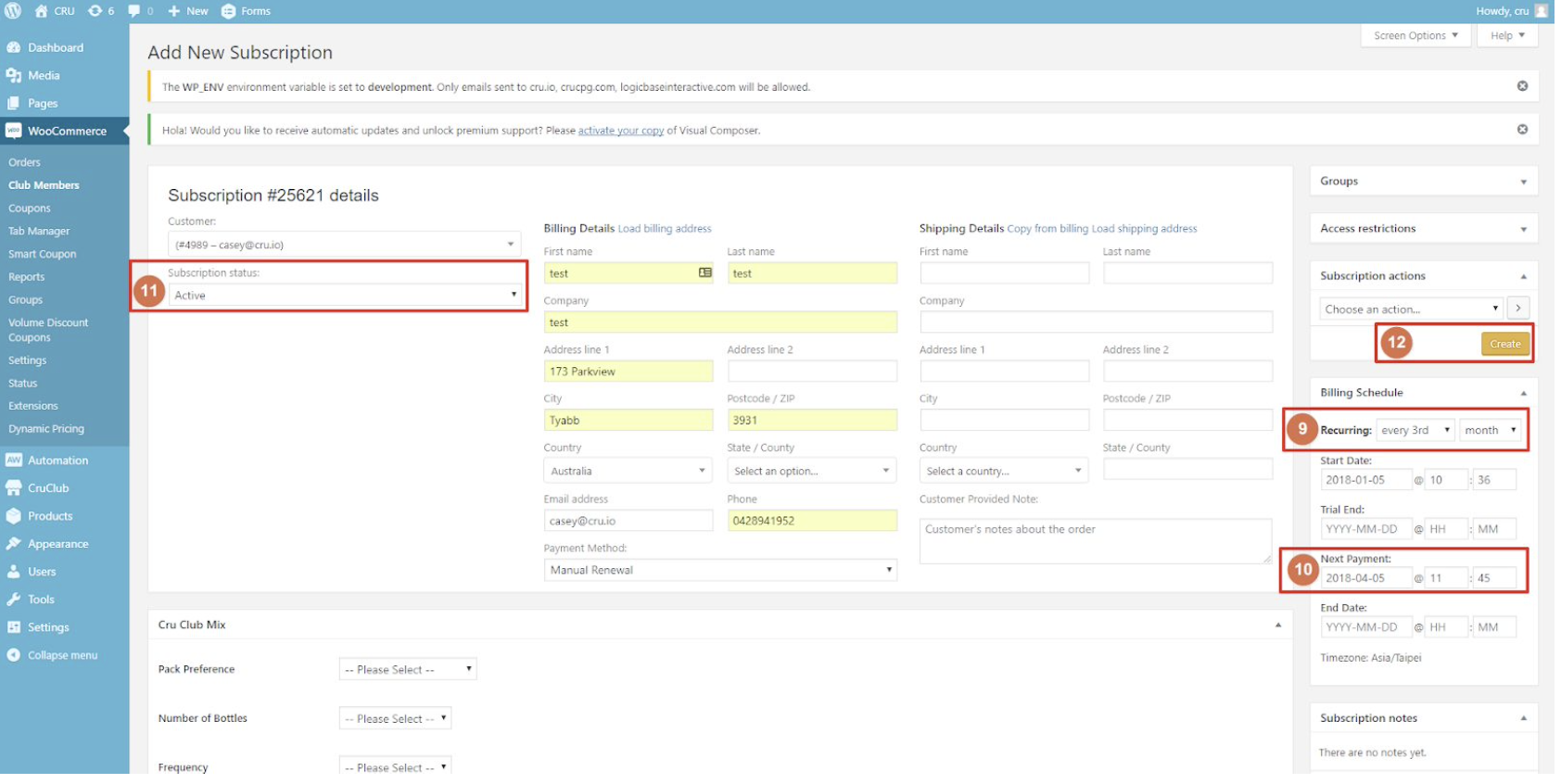
Task: Open Tab Manager submenu
Action: pos(39,232)
